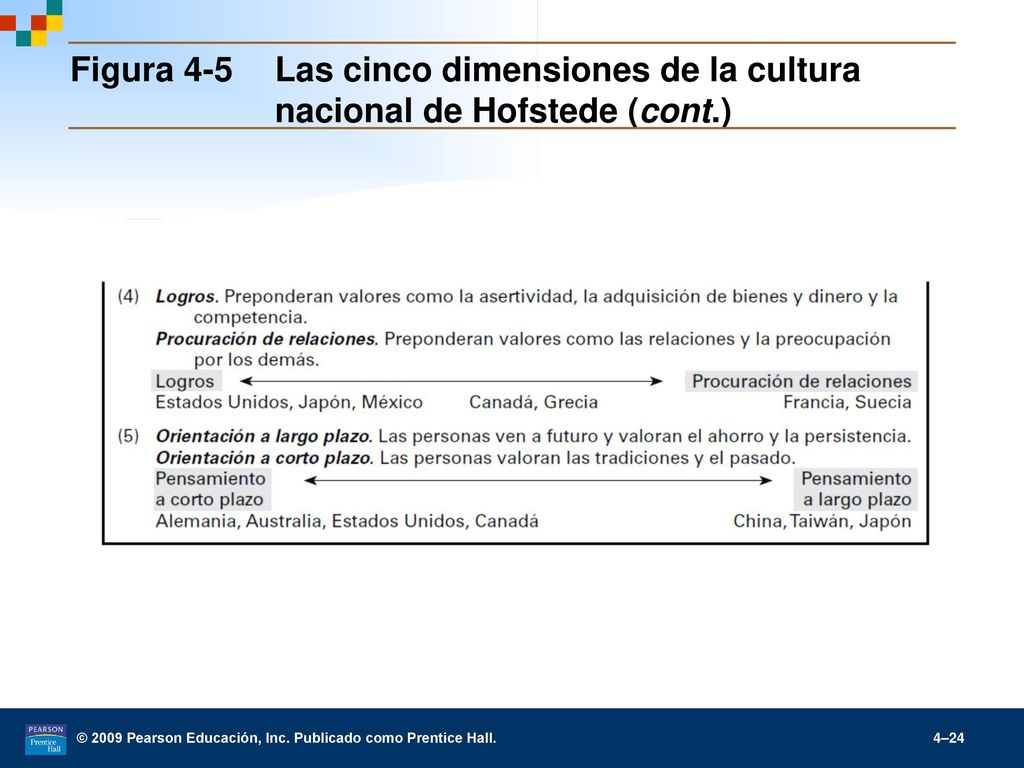Click the slide number '4–24'
Screen dimensions: 1024x768
point(948,739)
